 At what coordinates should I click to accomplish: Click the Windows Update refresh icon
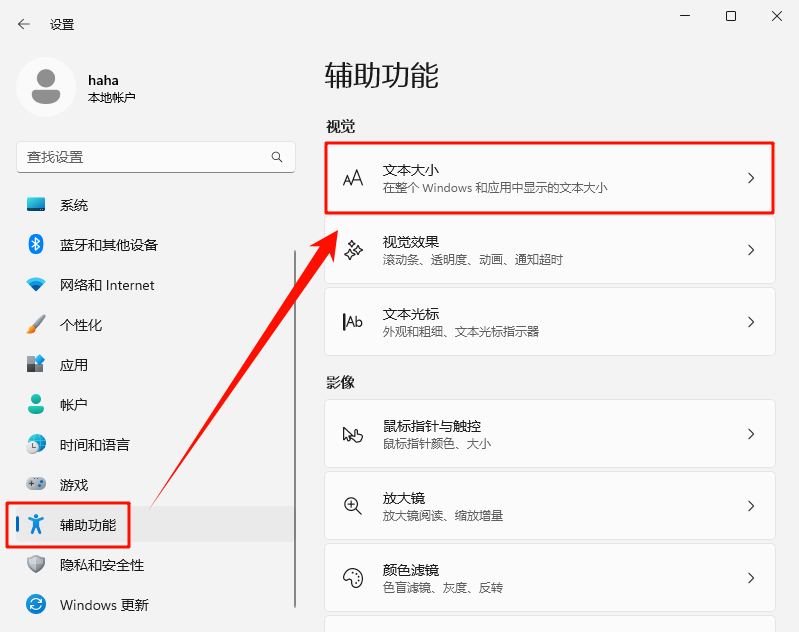[x=36, y=604]
